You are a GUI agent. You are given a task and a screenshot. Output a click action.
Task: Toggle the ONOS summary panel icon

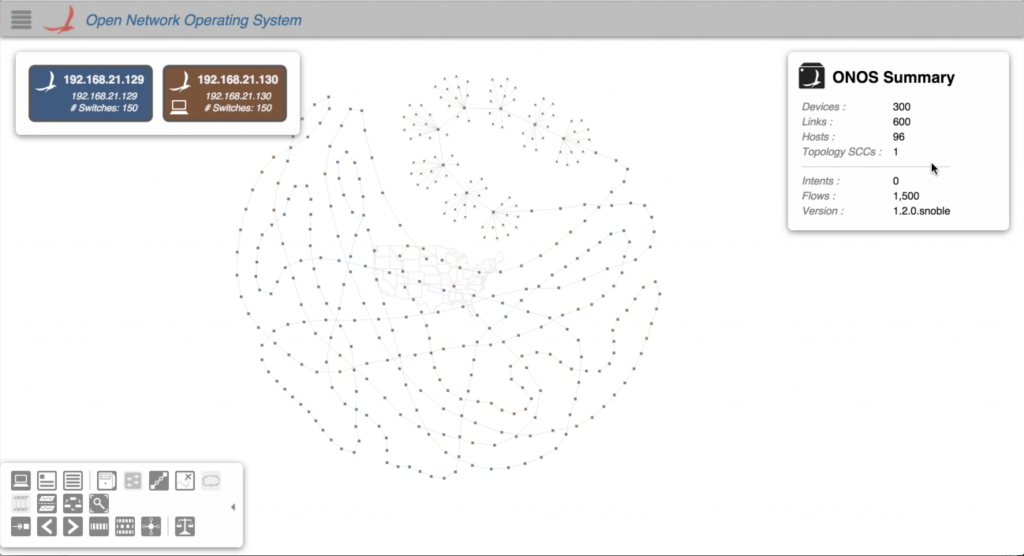tap(47, 481)
